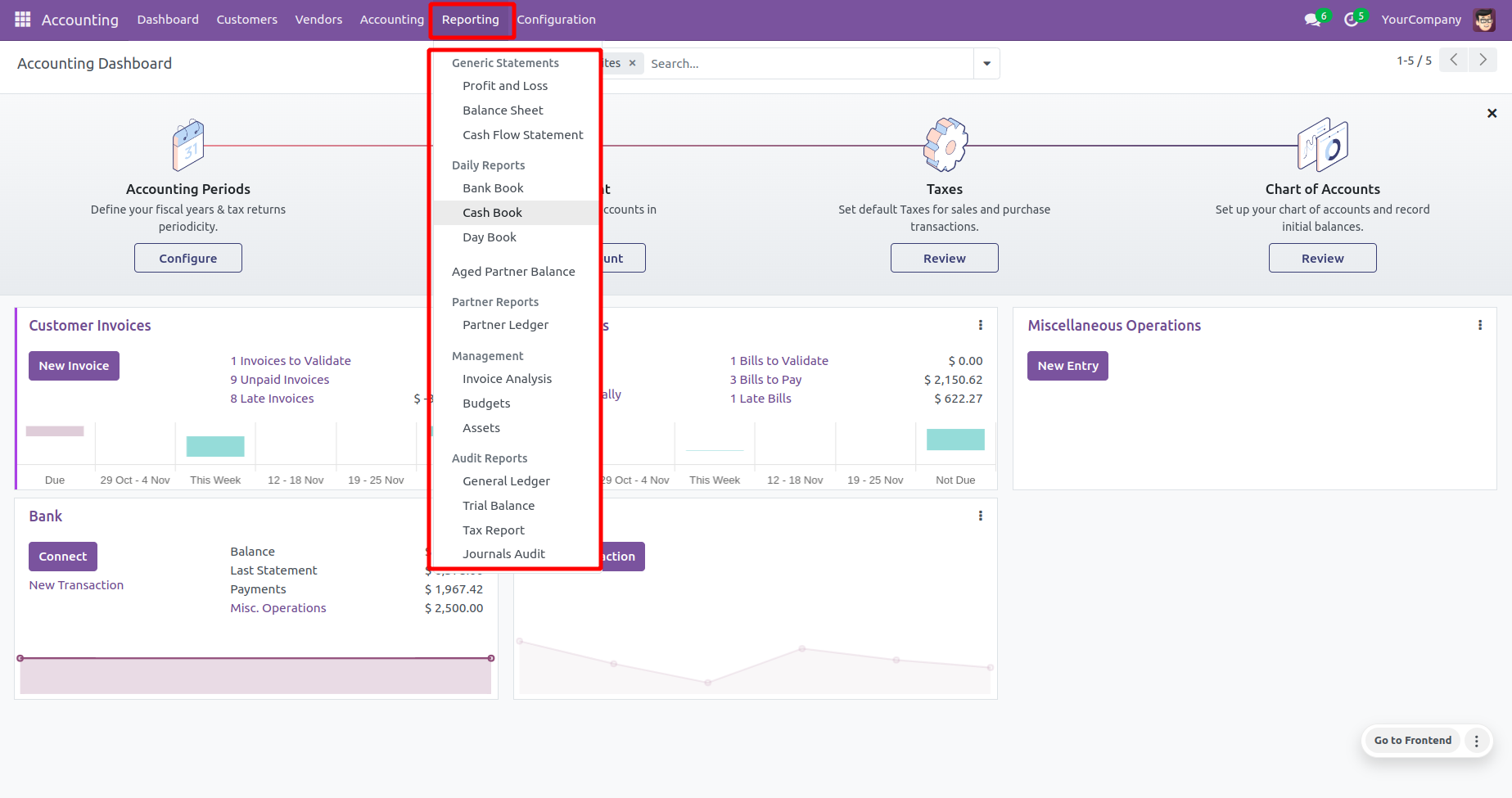Click the user avatar picture
Viewport: 1512px width, 798px height.
(x=1484, y=20)
